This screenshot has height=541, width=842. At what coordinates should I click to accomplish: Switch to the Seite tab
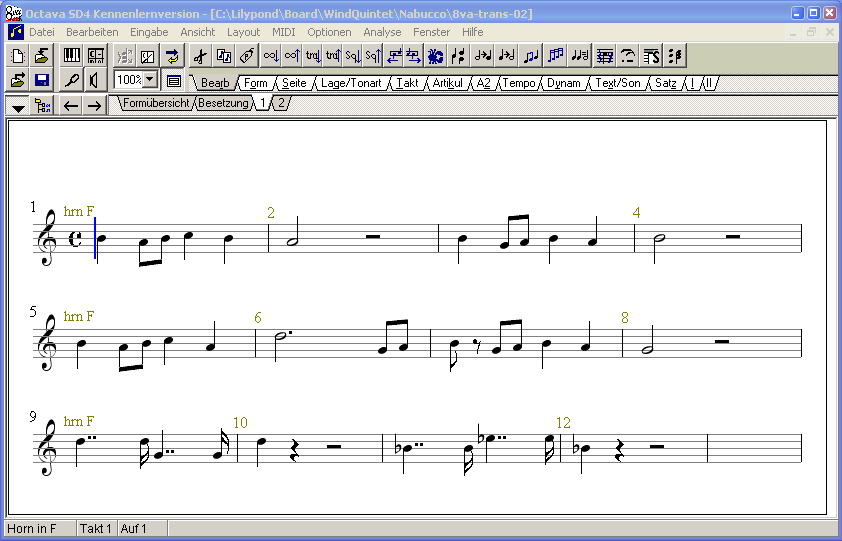[294, 83]
